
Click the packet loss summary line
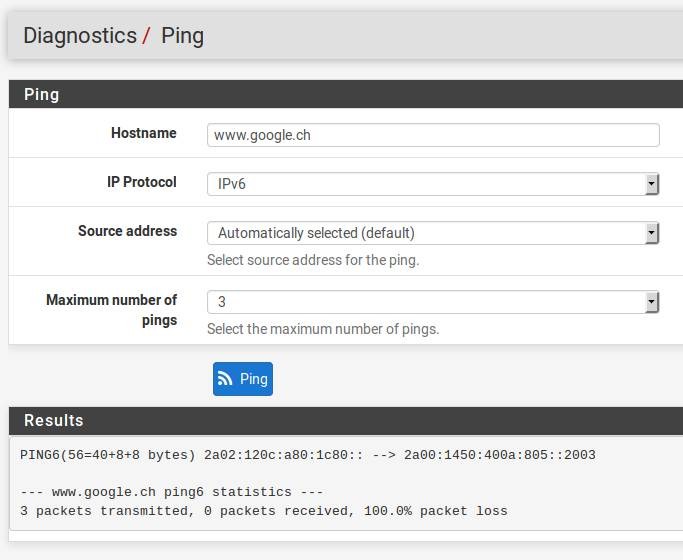[x=263, y=511]
